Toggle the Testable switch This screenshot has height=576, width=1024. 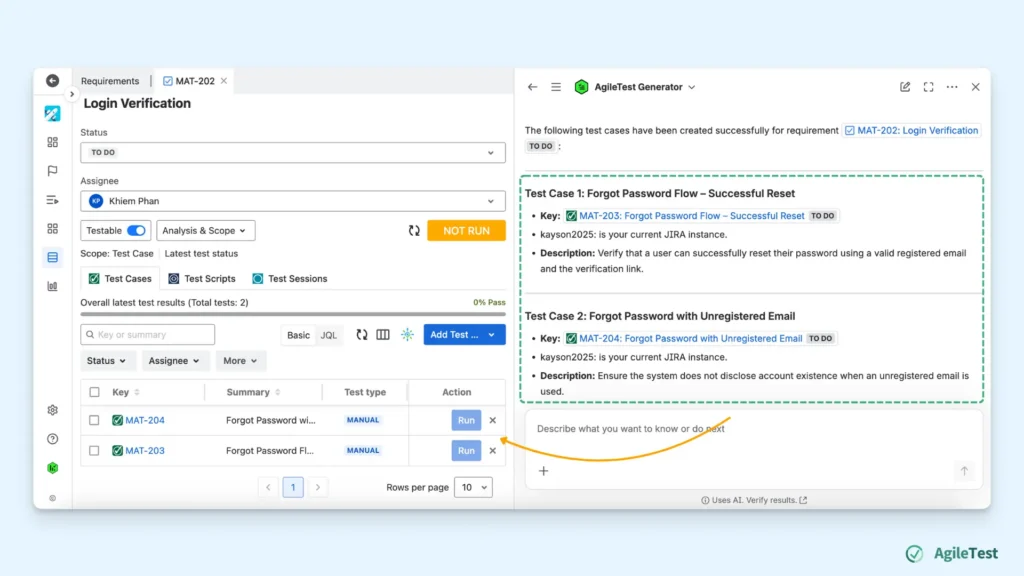pos(136,231)
